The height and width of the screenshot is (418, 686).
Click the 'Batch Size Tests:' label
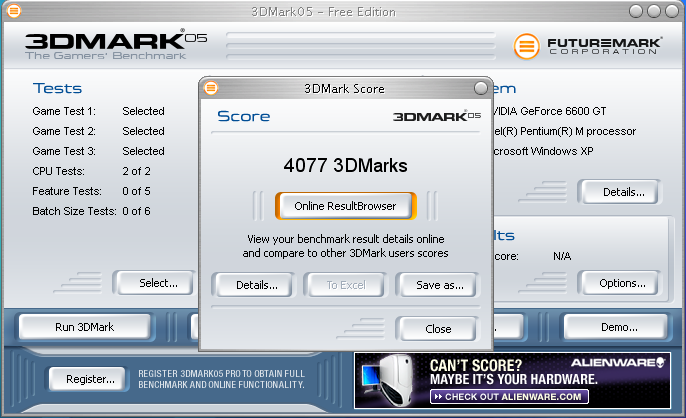(x=74, y=211)
